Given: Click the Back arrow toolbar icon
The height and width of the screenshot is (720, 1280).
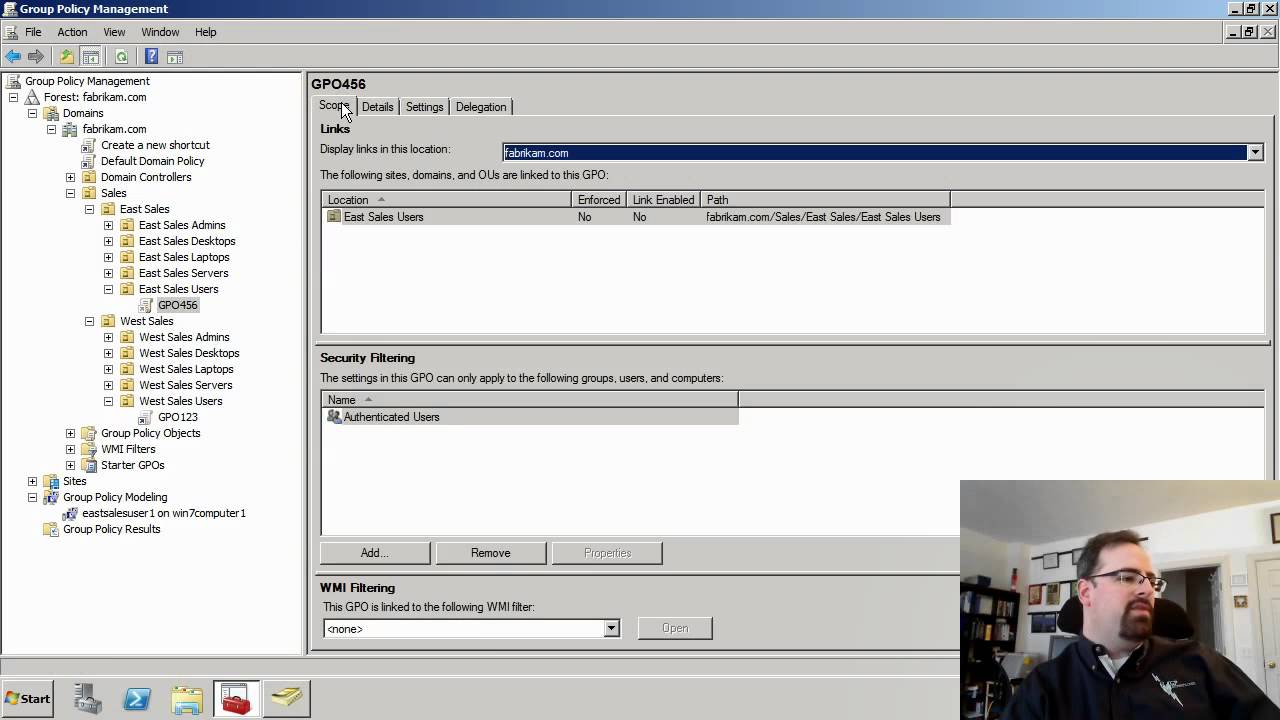Looking at the screenshot, I should pos(13,57).
